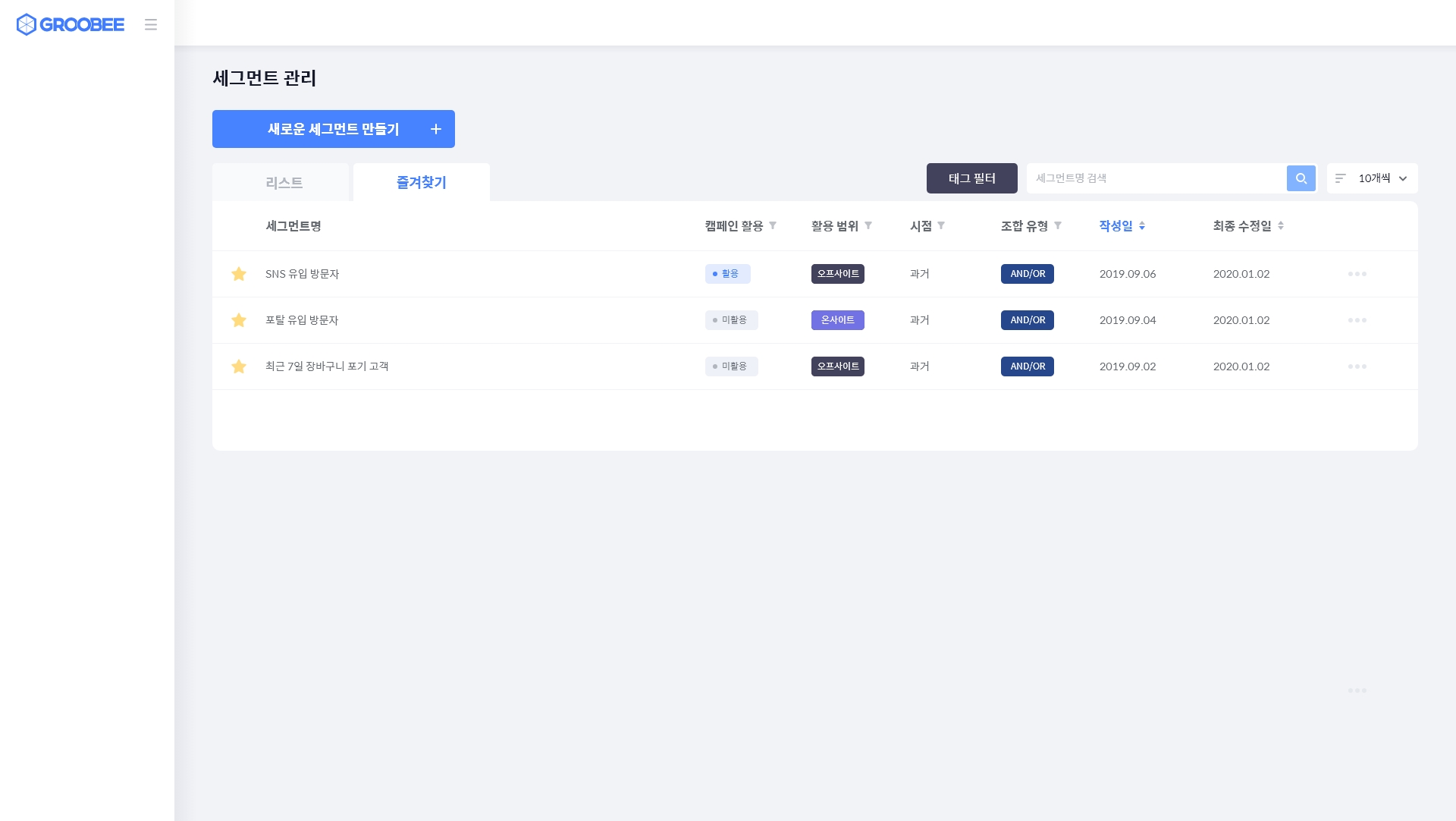This screenshot has height=821, width=1456.
Task: Unfavorite SNS 유입 방문자 star
Action: click(239, 274)
